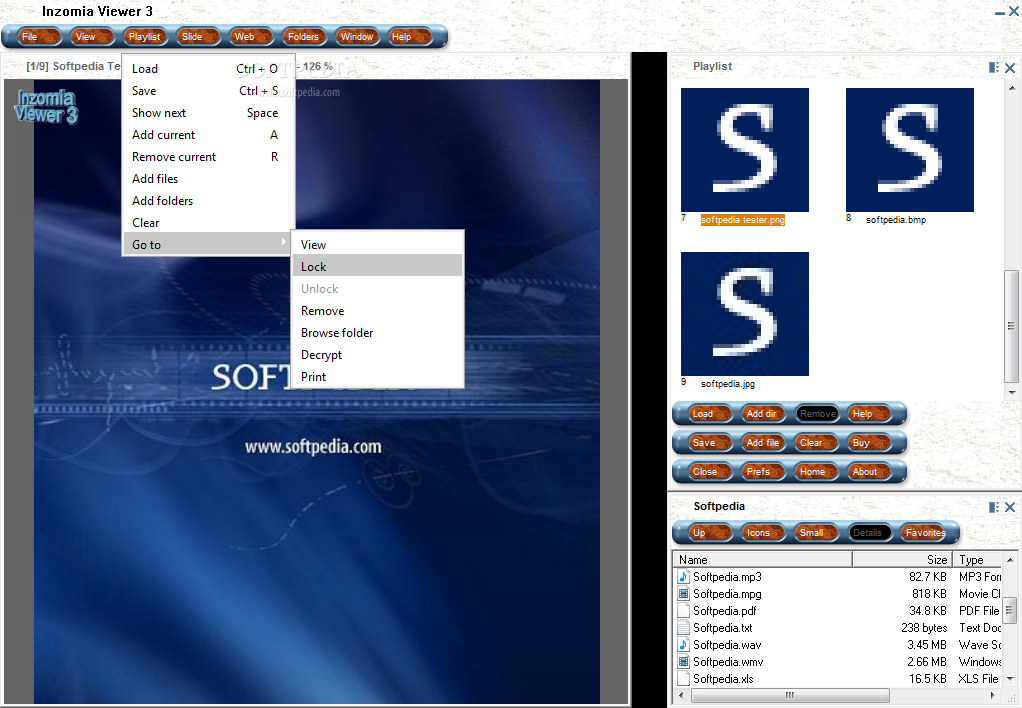Open the softpedia tester.png thumbnail
Viewport: 1022px width, 708px height.
pyautogui.click(x=745, y=150)
